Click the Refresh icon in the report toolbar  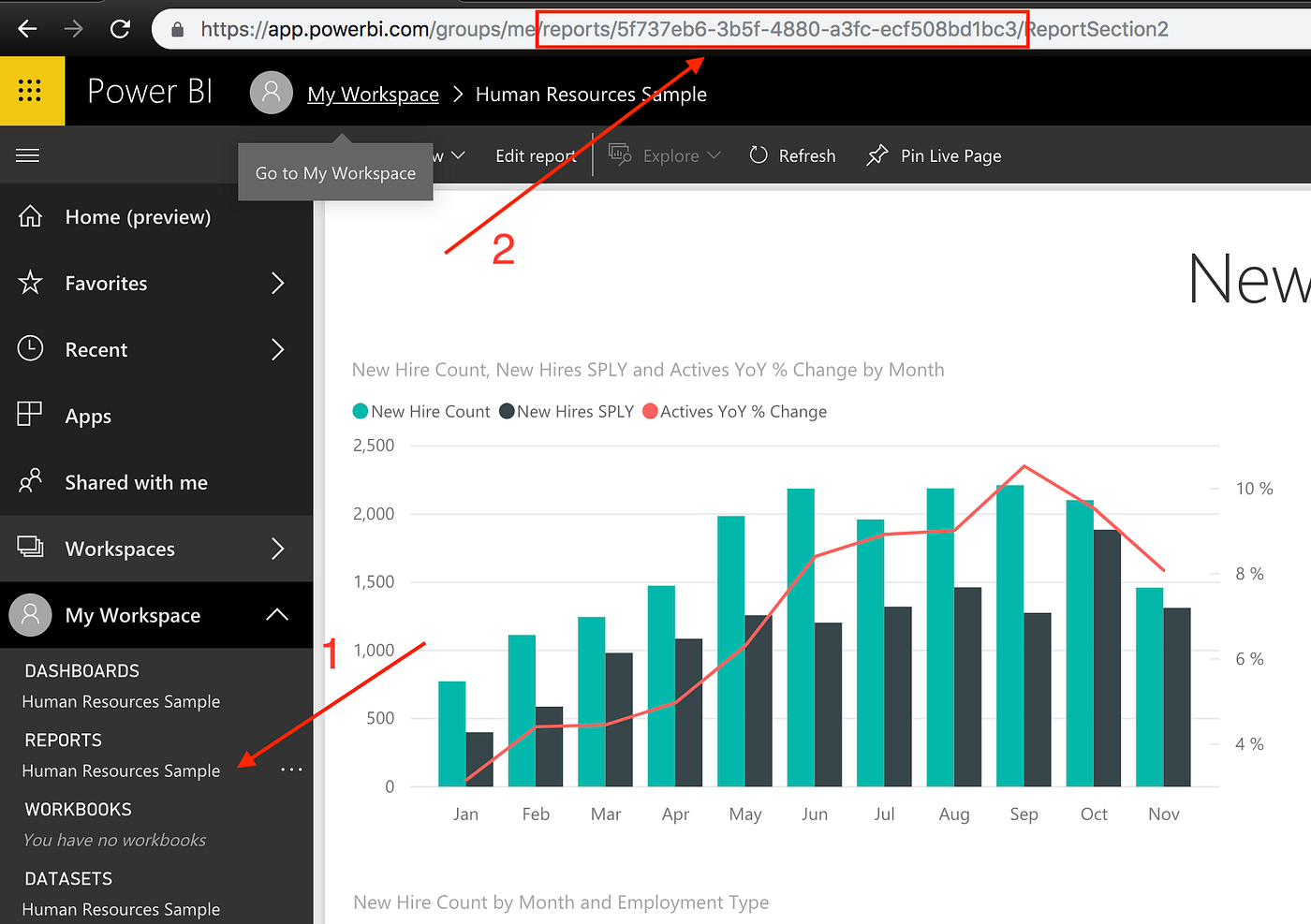(x=758, y=155)
